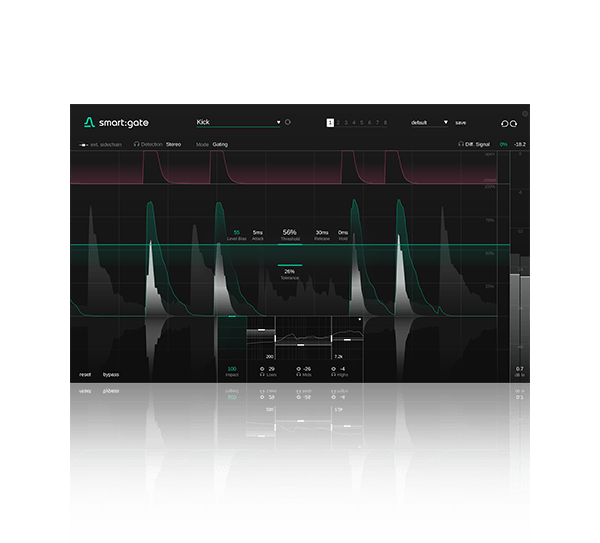Click the Release value 30ms
Image resolution: width=600 pixels, height=543 pixels.
tap(322, 232)
